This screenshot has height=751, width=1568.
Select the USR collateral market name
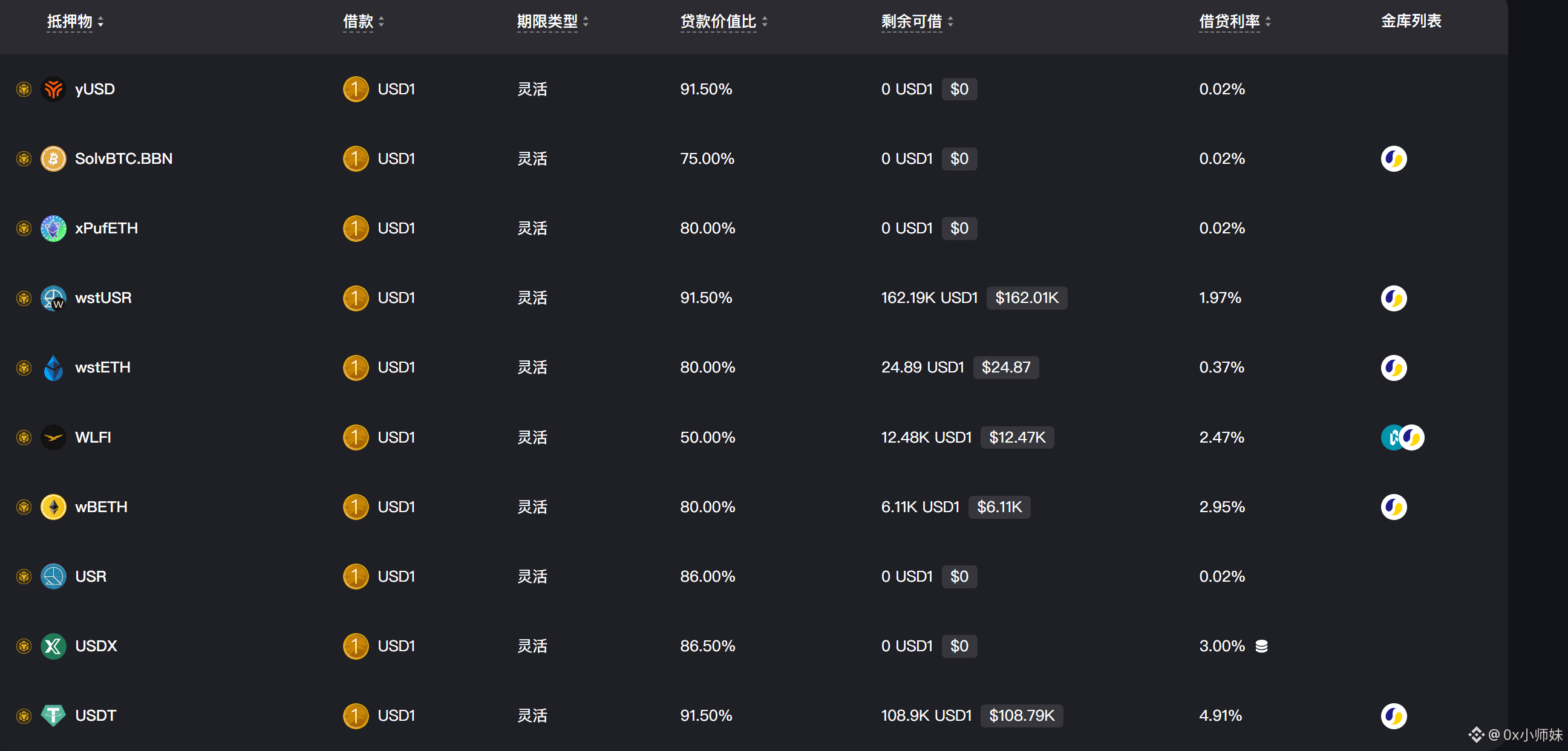91,576
